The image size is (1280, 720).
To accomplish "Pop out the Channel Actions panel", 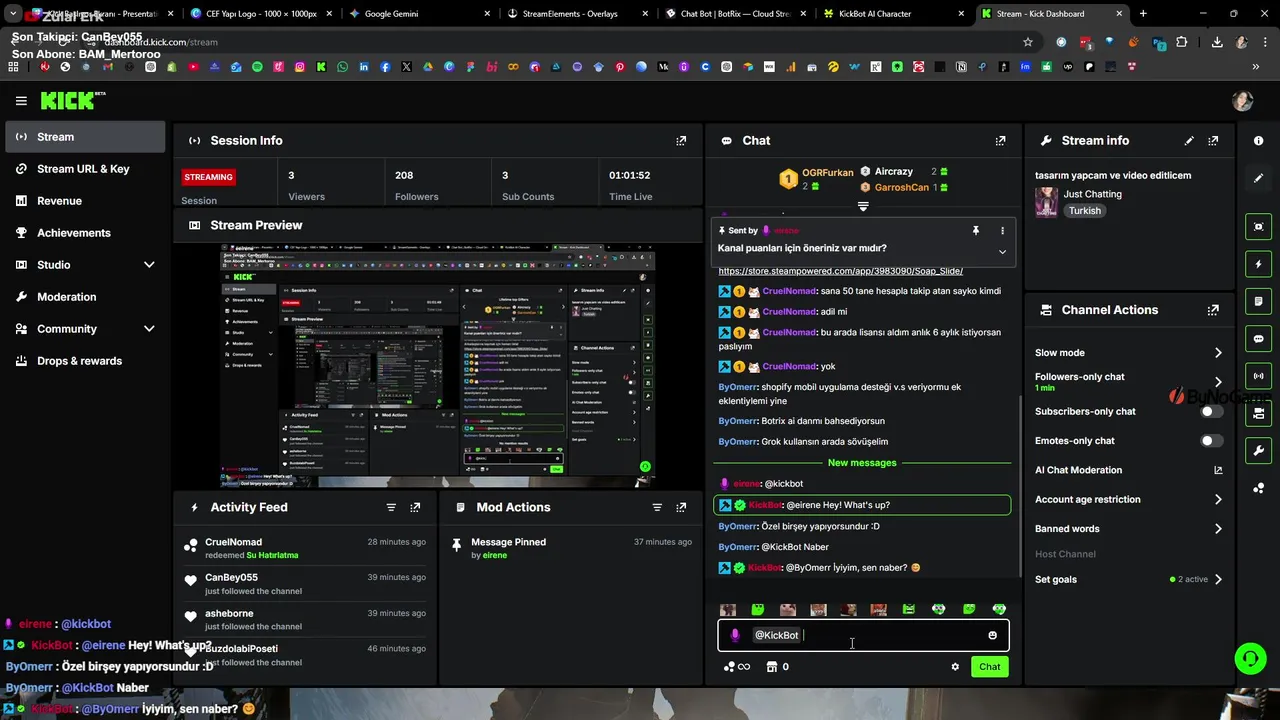I will pos(1213,310).
